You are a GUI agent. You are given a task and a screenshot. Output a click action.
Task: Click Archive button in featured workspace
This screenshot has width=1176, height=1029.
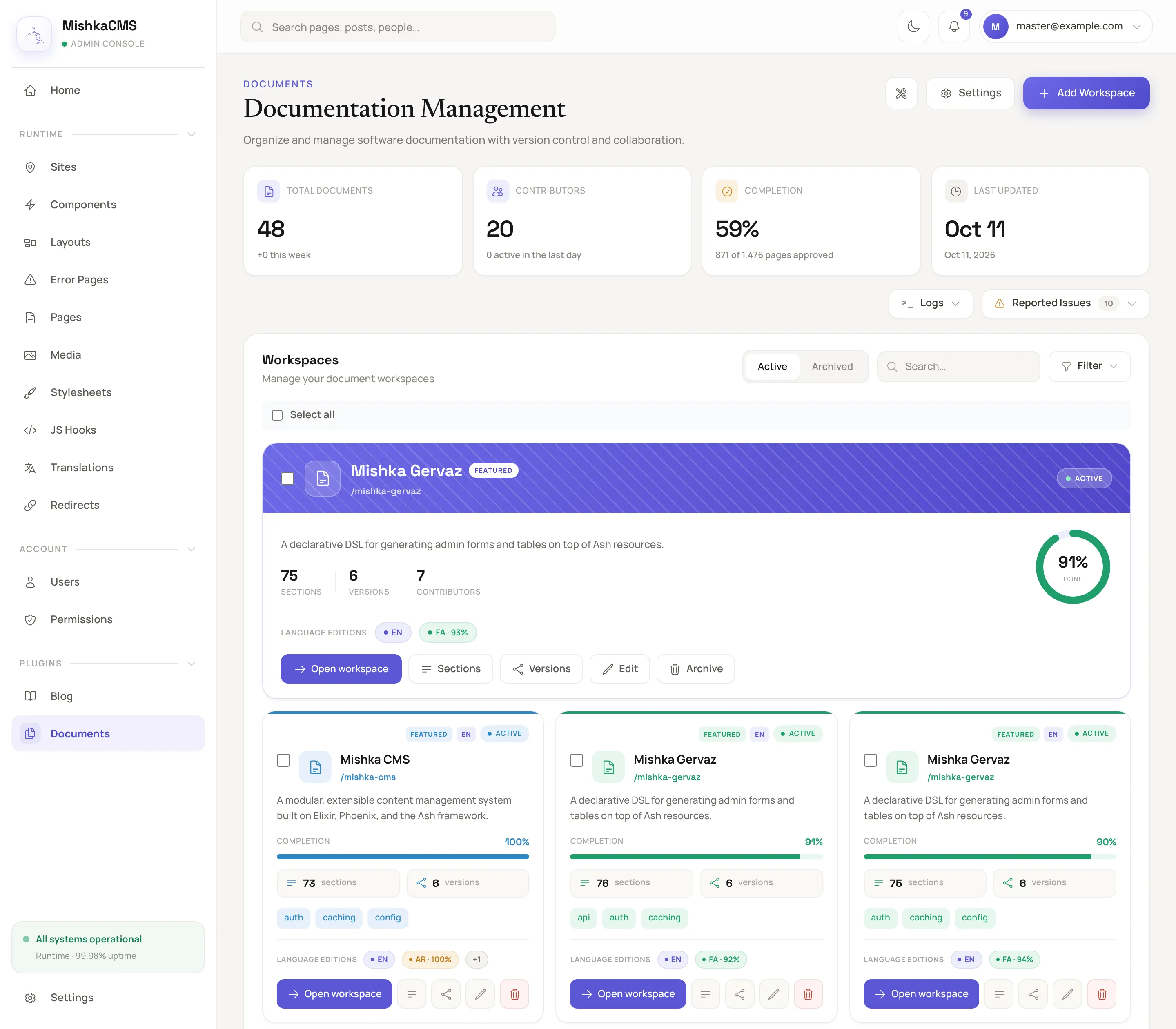pos(695,669)
